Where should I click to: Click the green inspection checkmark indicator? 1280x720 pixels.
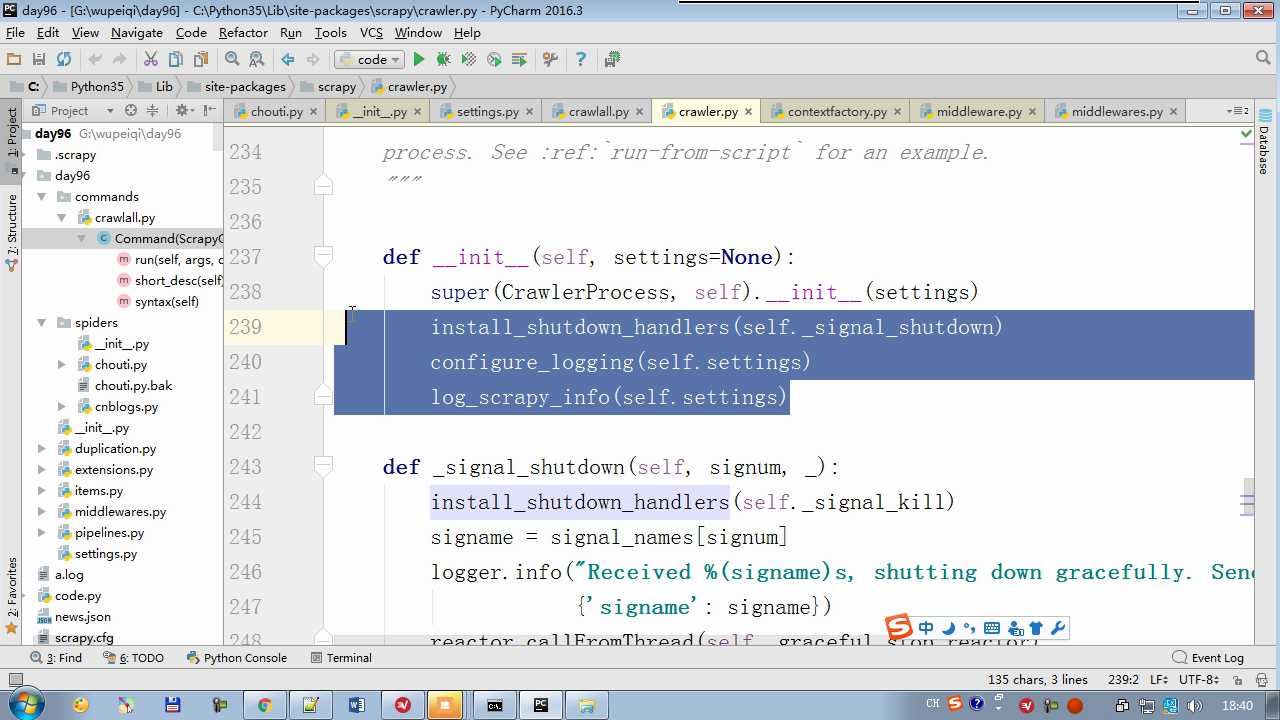(x=1246, y=133)
